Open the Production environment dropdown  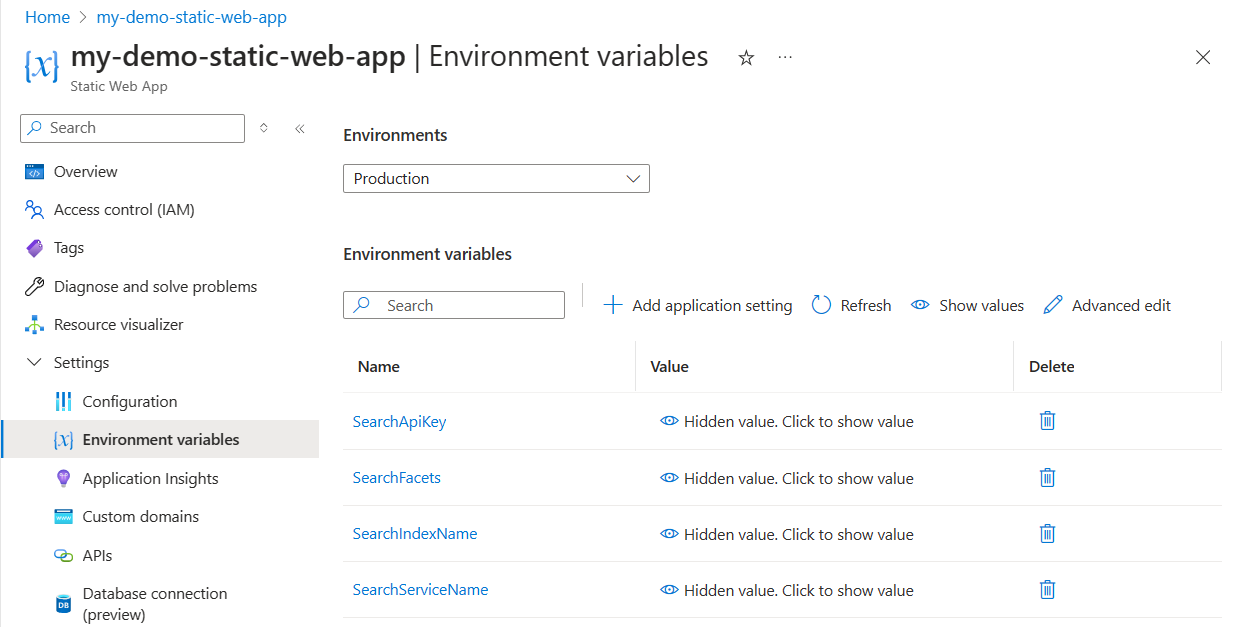(x=496, y=178)
